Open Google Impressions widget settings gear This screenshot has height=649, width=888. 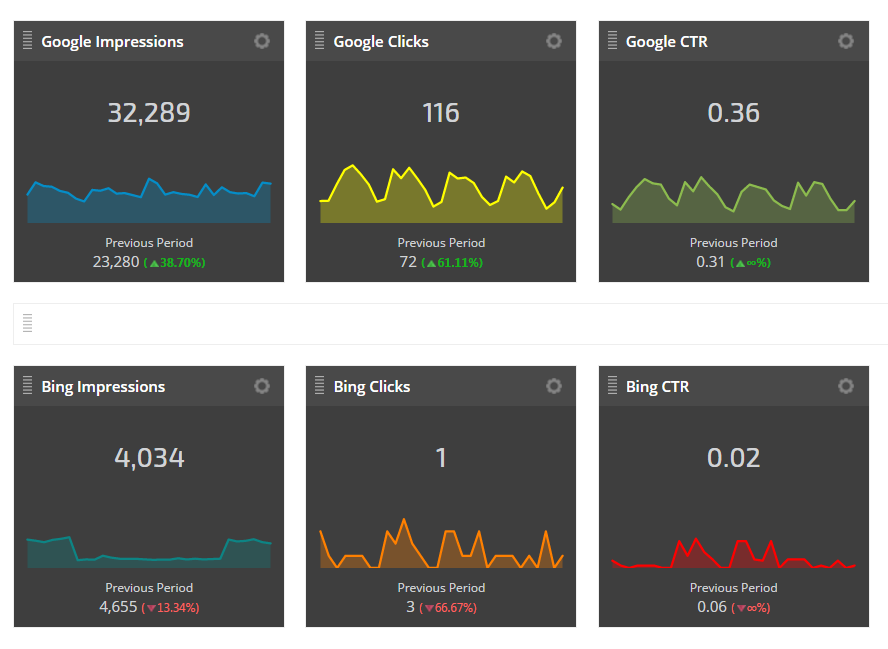[x=262, y=41]
